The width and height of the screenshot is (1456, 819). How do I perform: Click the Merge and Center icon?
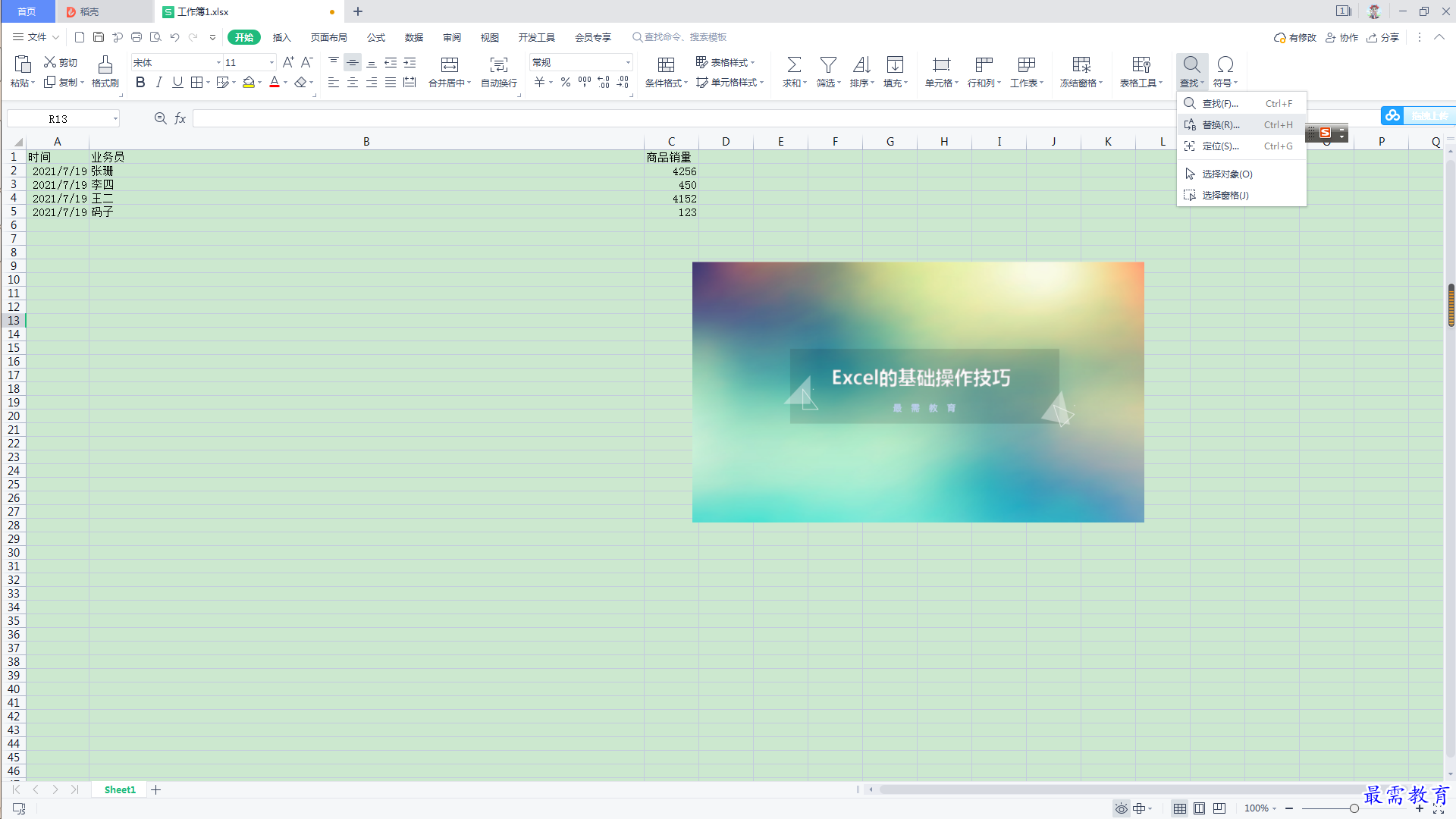tap(450, 65)
